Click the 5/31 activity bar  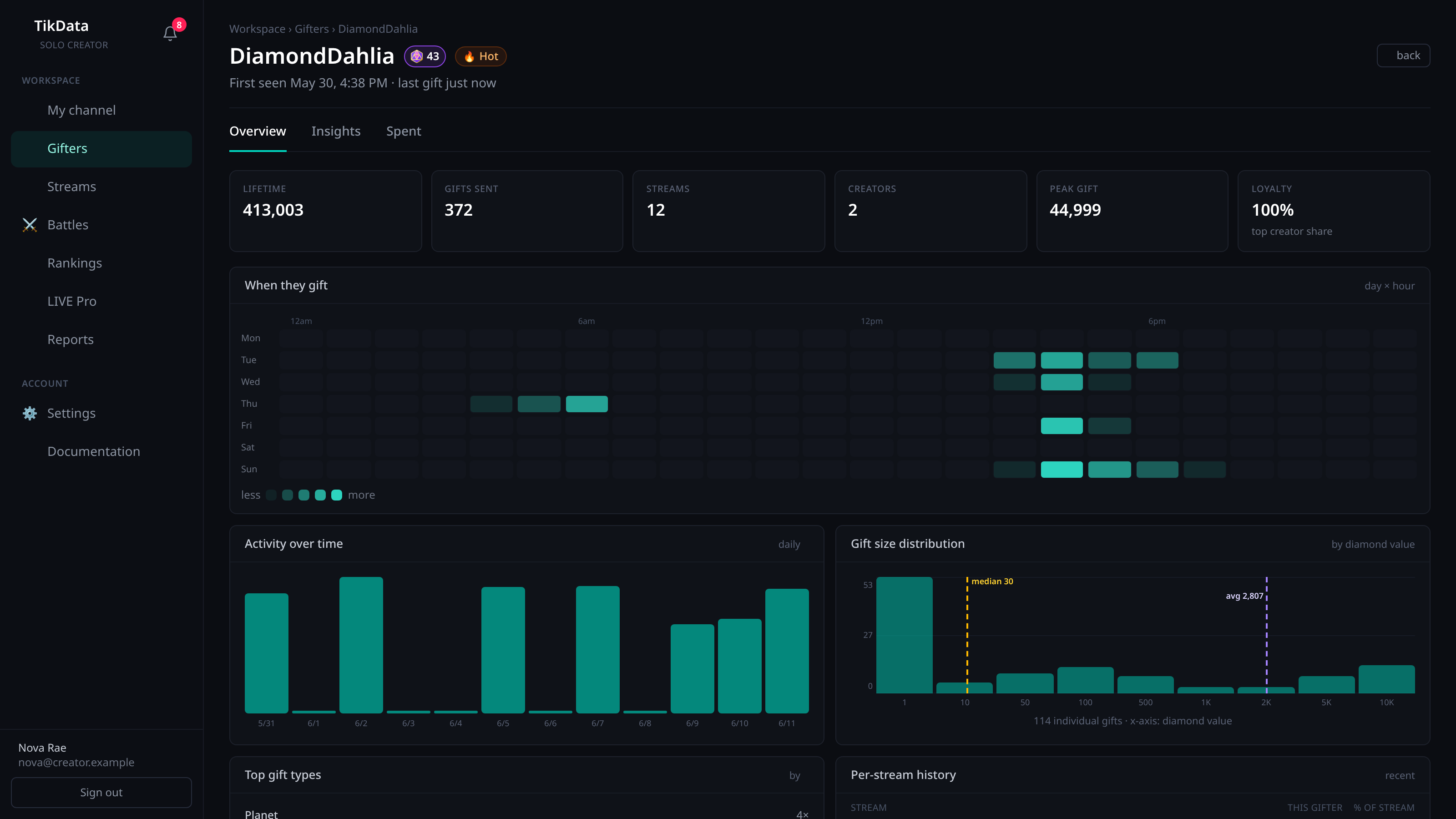coord(266,653)
